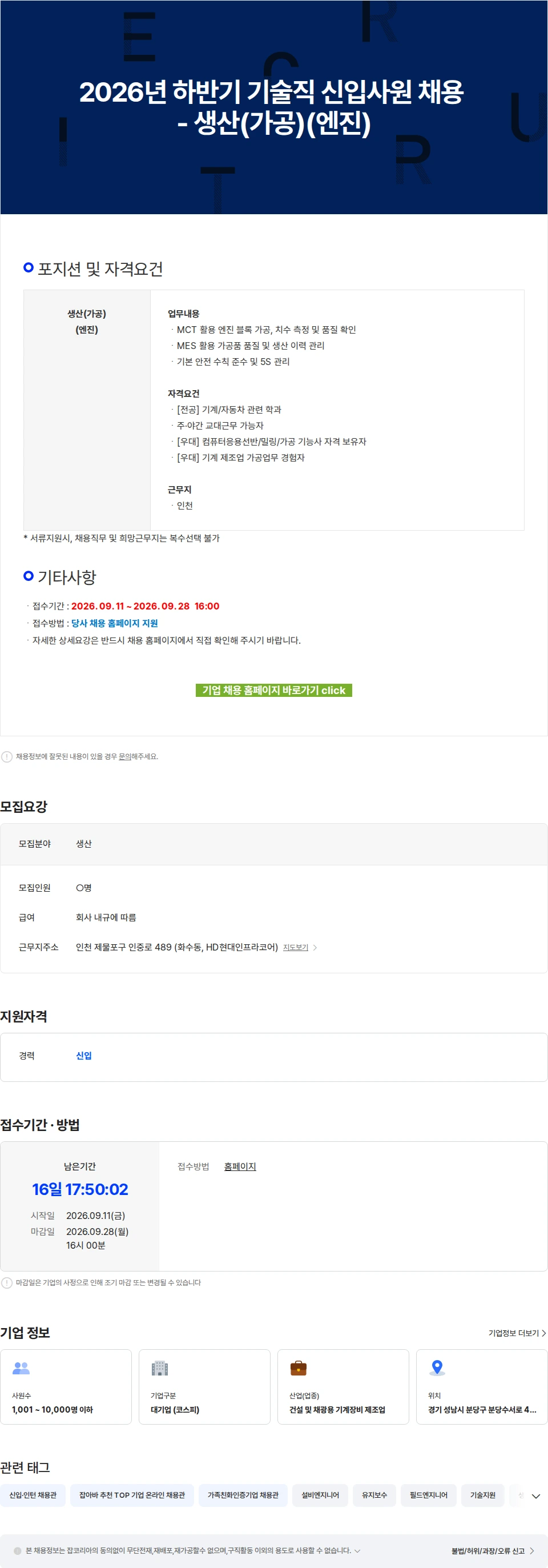The width and height of the screenshot is (548, 1568).
Task: Open the 지도보기 map link
Action: [x=296, y=948]
